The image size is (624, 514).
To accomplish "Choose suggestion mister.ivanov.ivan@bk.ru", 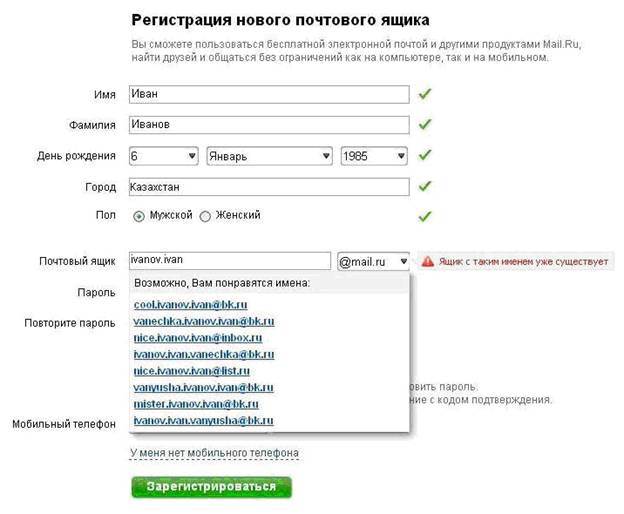I will [x=196, y=404].
